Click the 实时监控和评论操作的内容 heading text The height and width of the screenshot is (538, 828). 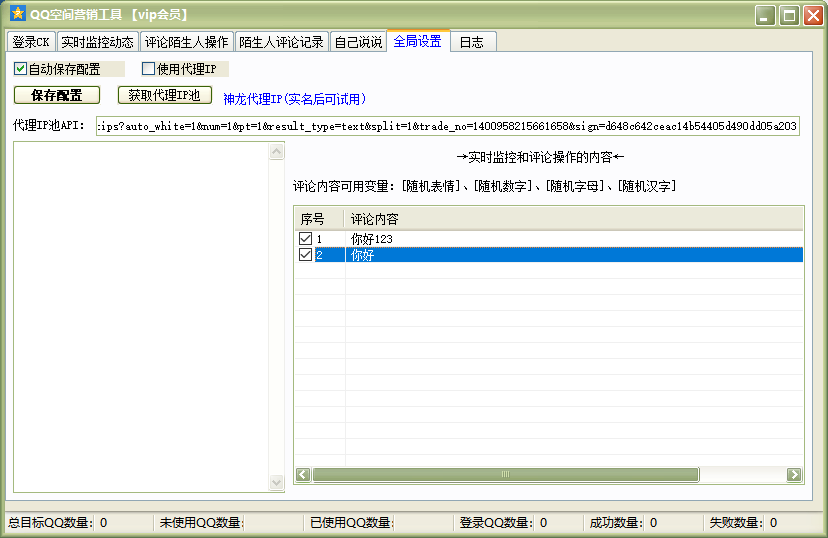(x=540, y=157)
